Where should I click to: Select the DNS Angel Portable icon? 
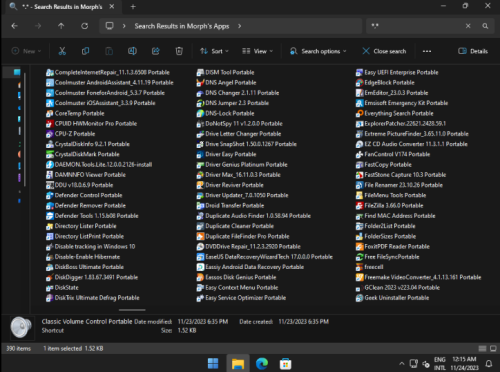[200, 83]
